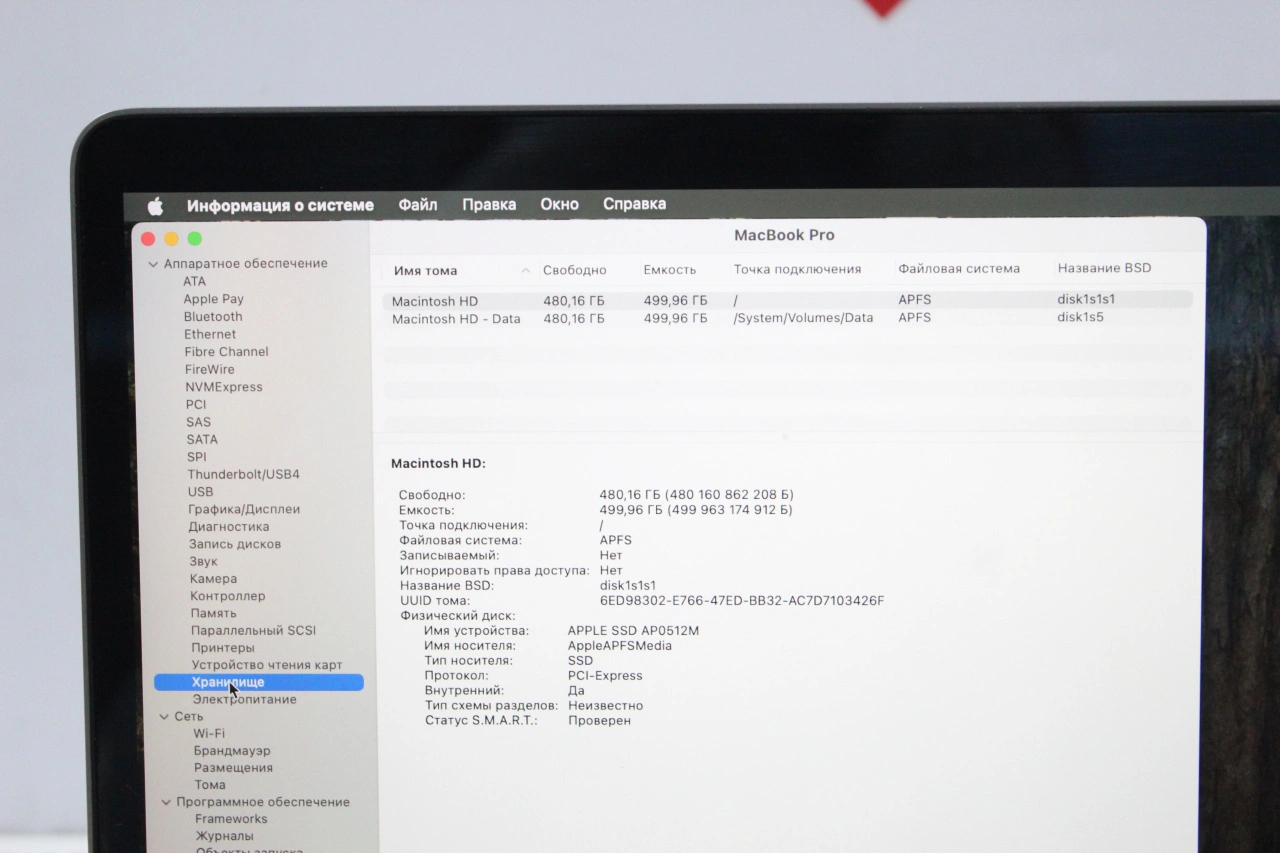Select USB in the sidebar
This screenshot has height=853, width=1280.
coord(200,492)
